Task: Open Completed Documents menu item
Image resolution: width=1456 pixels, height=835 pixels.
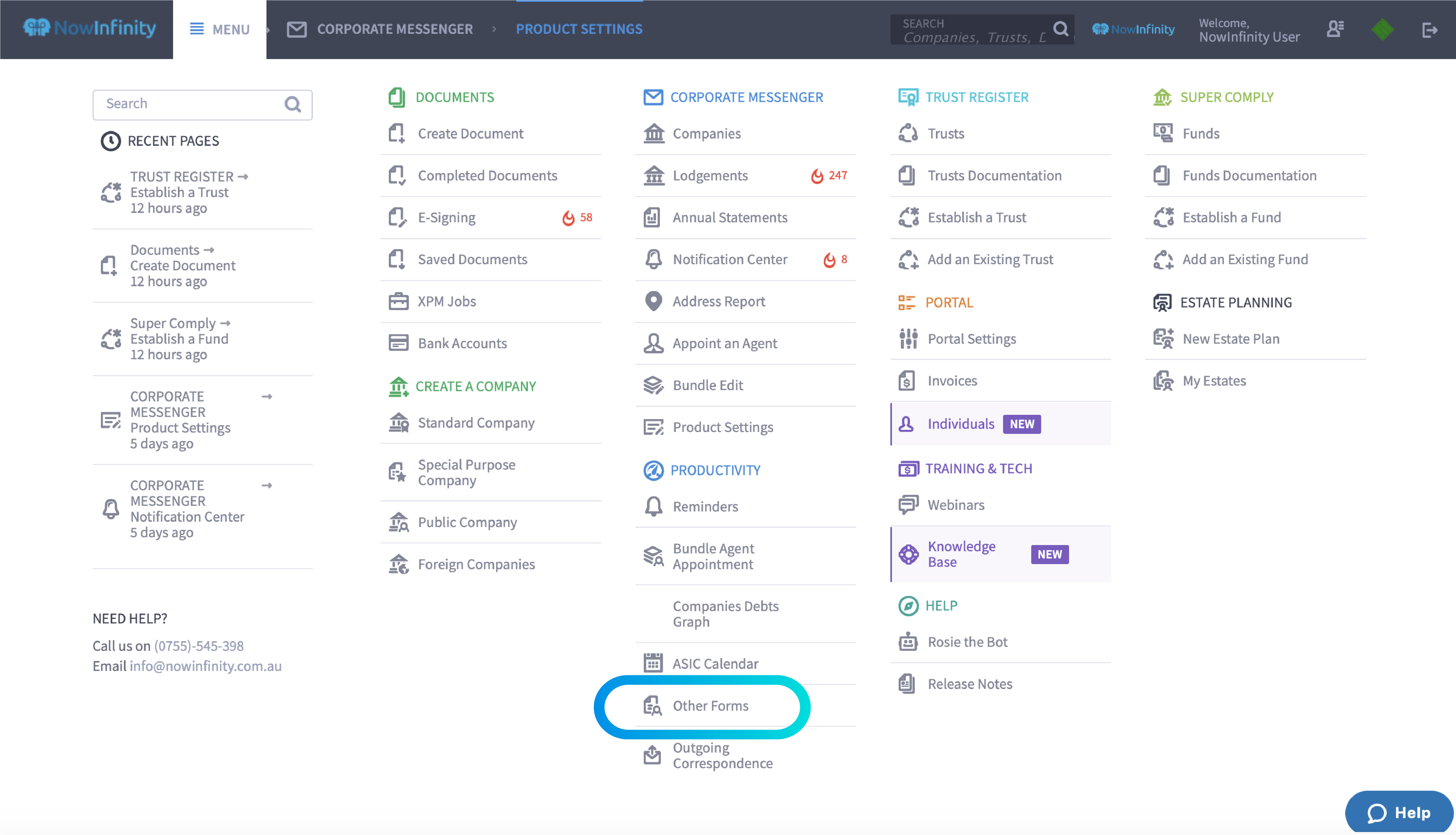Action: coord(491,176)
